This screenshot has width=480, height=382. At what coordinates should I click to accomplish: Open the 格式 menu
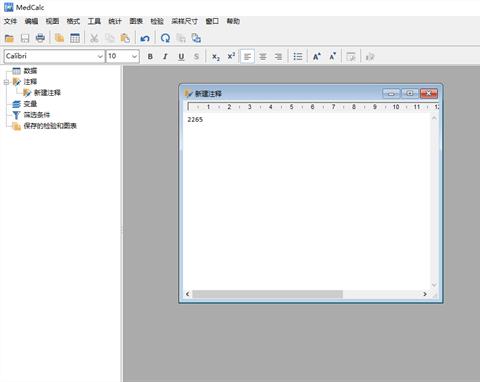pyautogui.click(x=73, y=21)
